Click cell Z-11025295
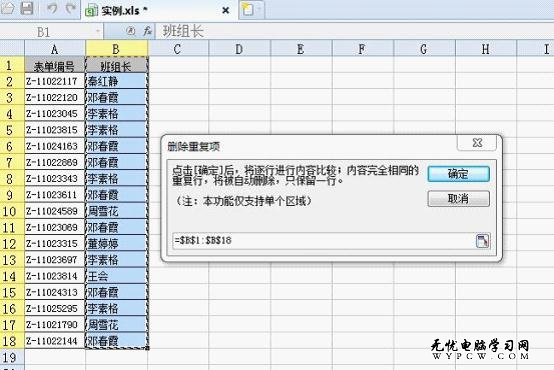This screenshot has width=554, height=370. tap(55, 309)
